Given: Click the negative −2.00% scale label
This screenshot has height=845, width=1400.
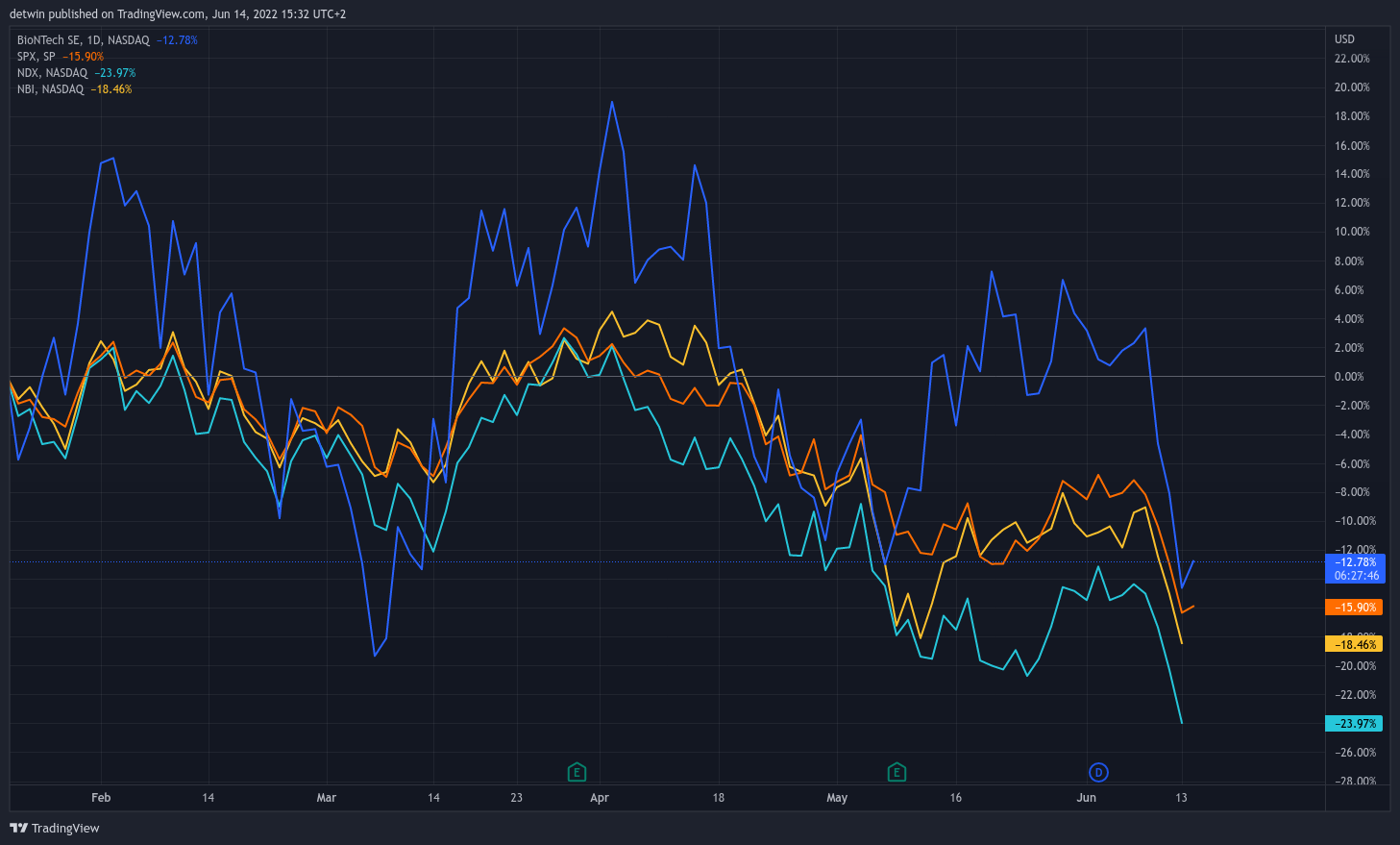Looking at the screenshot, I should [x=1352, y=406].
